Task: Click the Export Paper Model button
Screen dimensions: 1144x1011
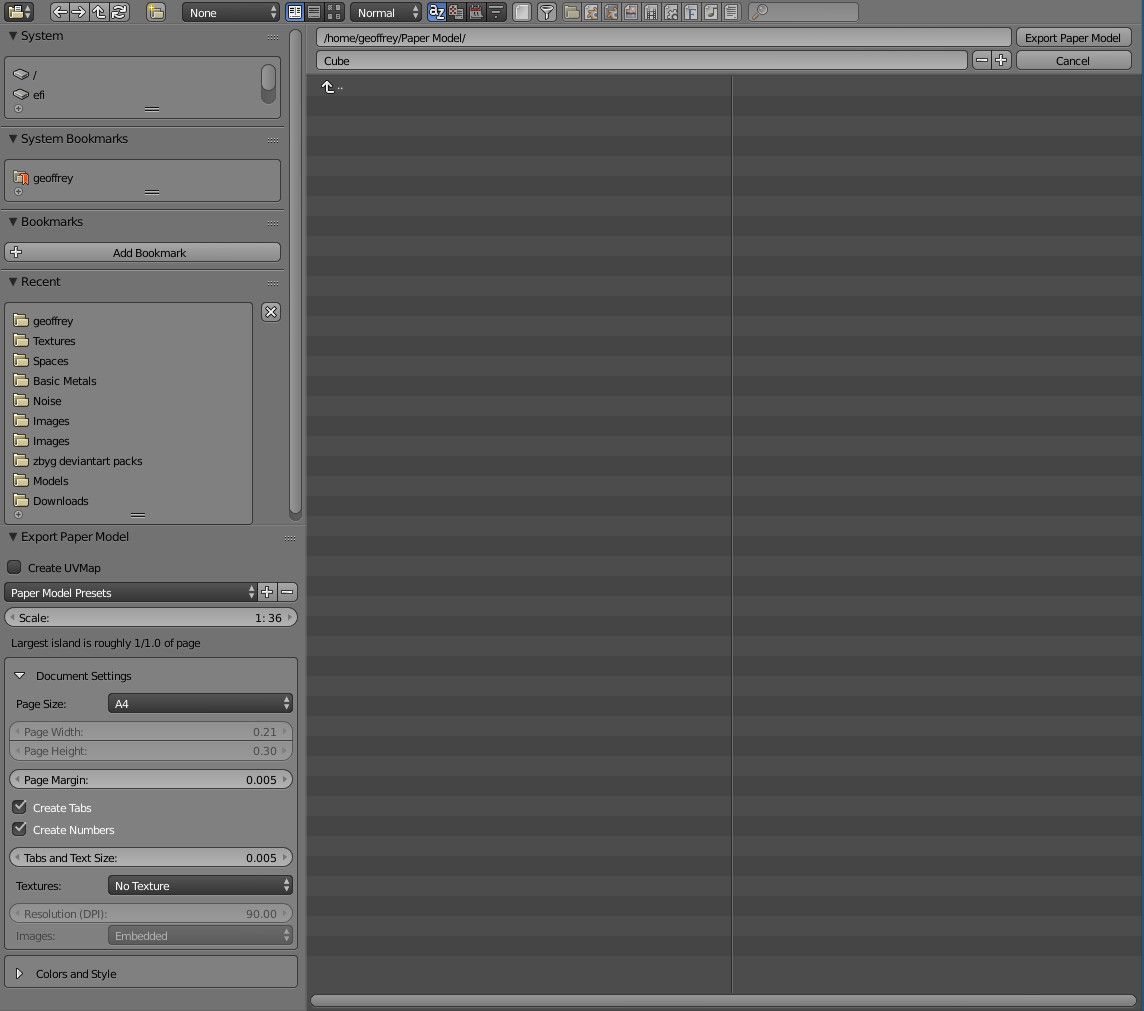Action: click(x=1073, y=36)
